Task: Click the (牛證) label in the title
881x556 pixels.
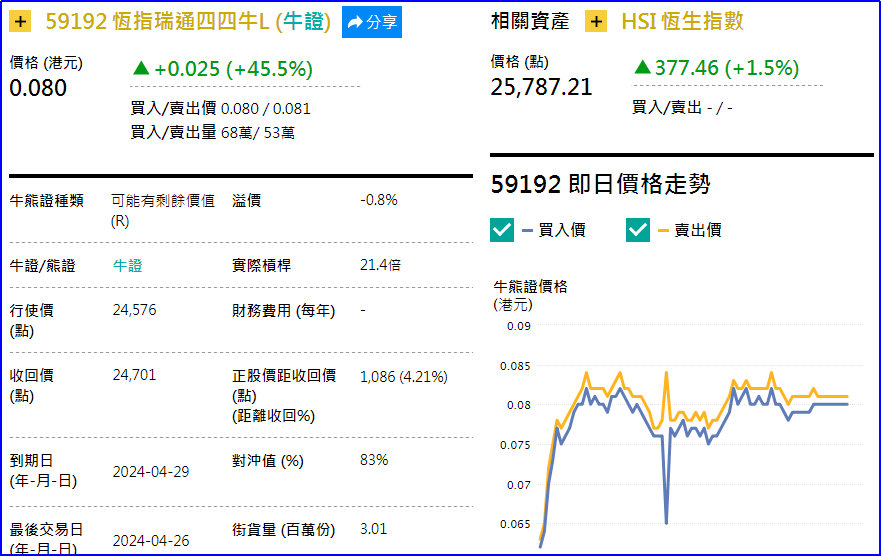Action: [x=303, y=22]
